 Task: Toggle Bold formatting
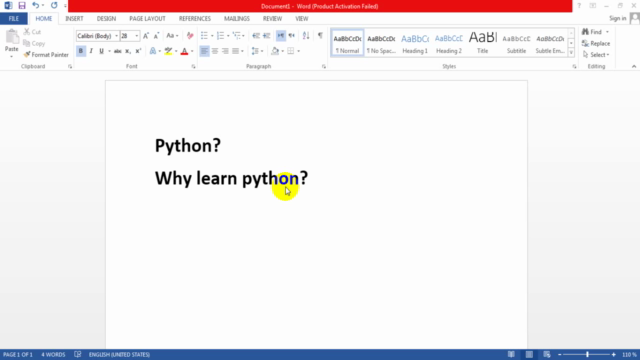80,51
